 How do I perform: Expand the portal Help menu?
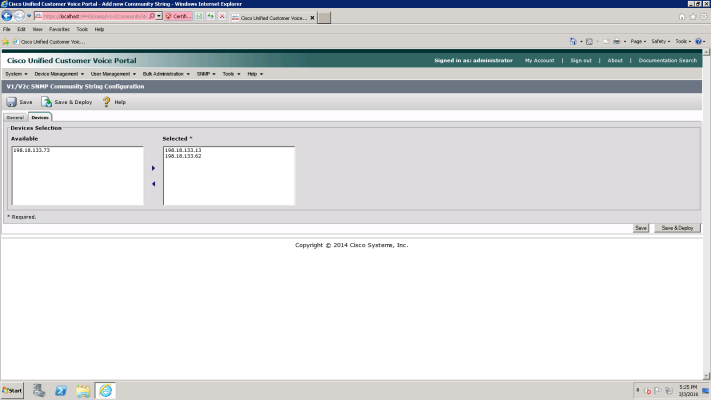click(x=255, y=74)
